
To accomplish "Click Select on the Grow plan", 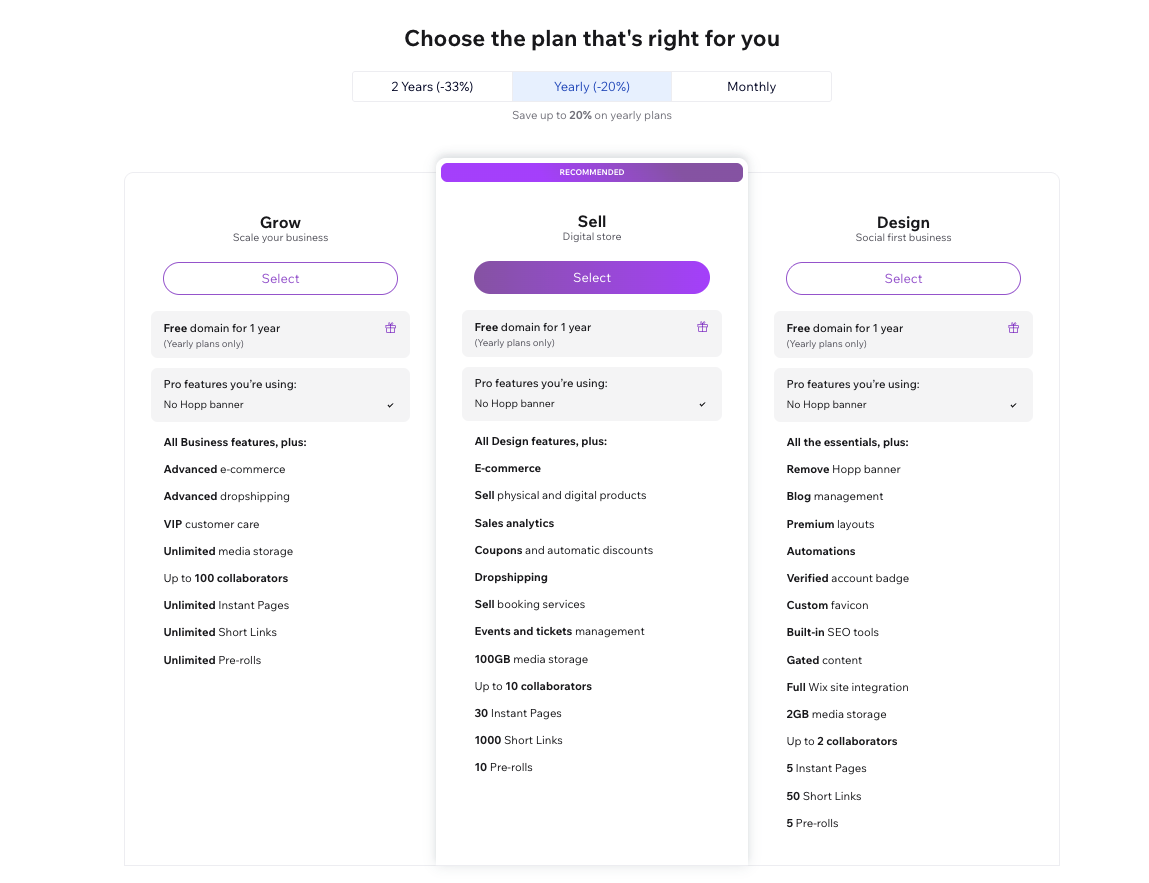I will 280,278.
